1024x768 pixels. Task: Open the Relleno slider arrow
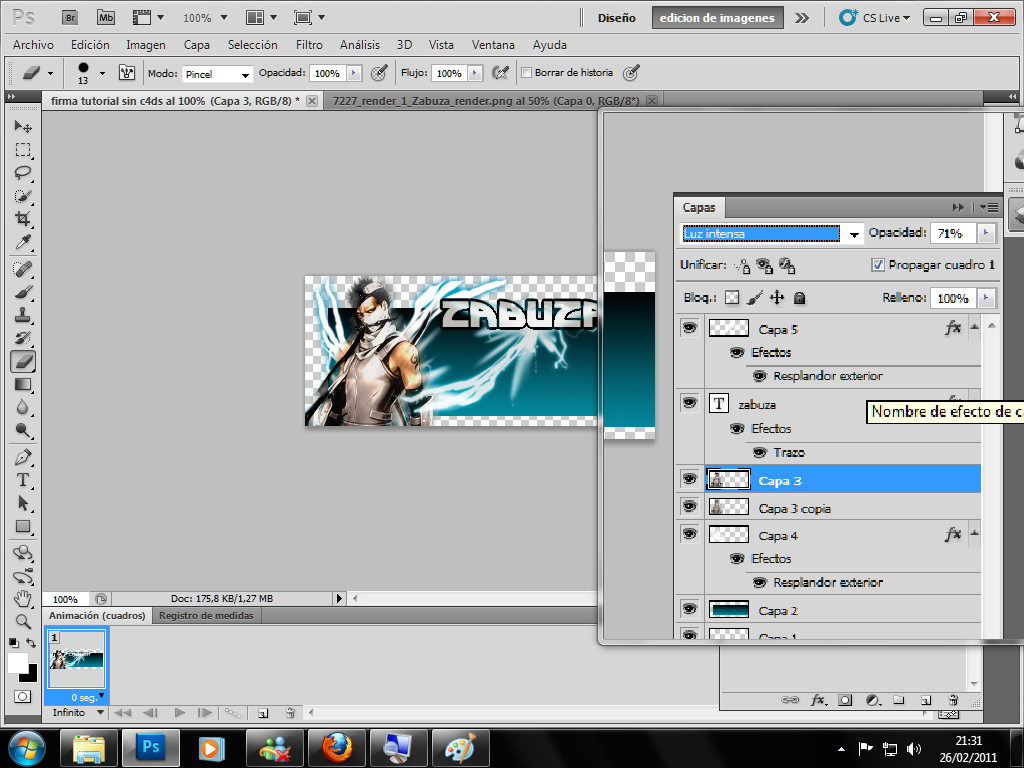tap(986, 298)
